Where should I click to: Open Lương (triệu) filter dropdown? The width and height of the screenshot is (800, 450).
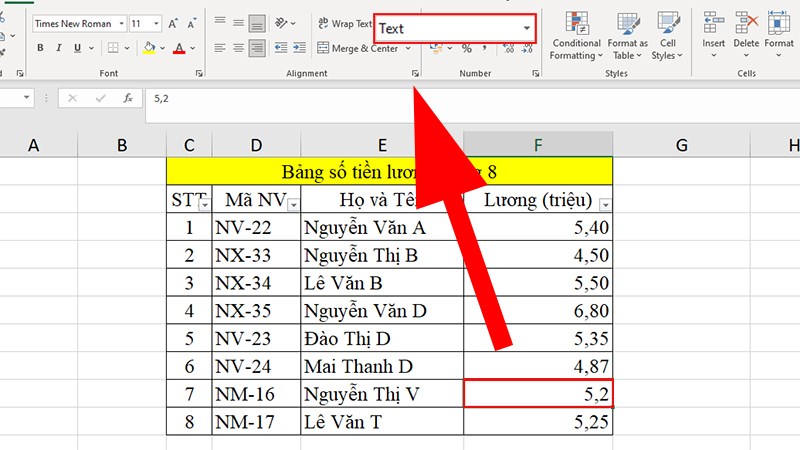coord(605,205)
